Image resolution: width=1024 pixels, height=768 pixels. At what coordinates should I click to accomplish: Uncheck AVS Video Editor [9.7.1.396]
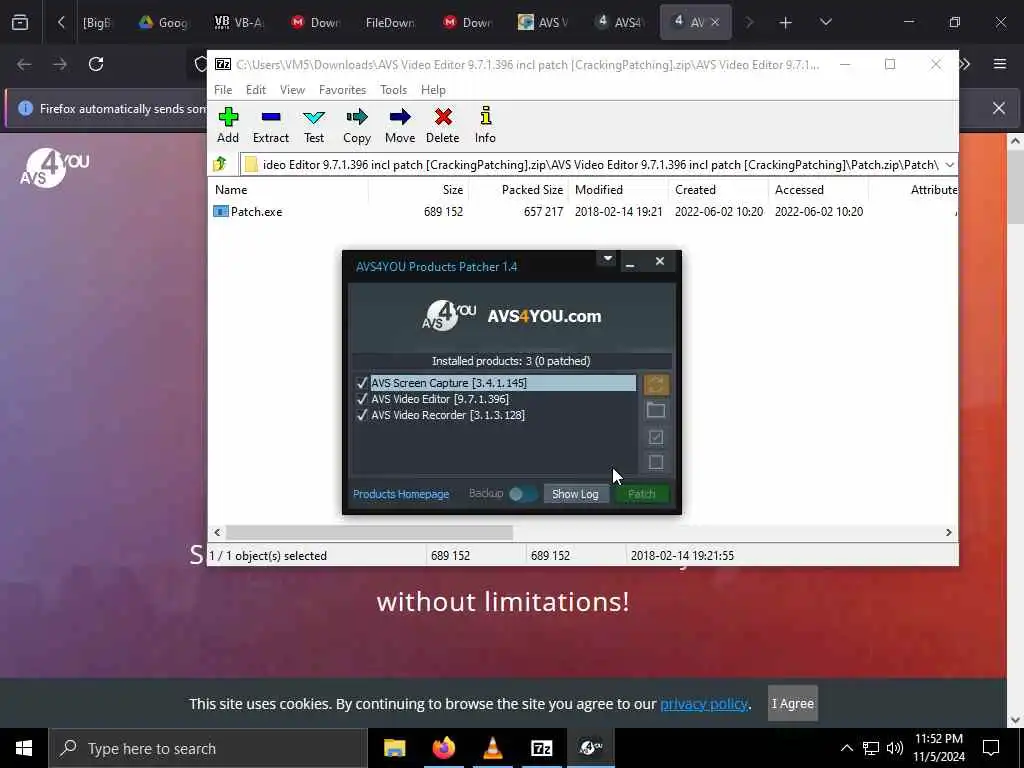362,398
